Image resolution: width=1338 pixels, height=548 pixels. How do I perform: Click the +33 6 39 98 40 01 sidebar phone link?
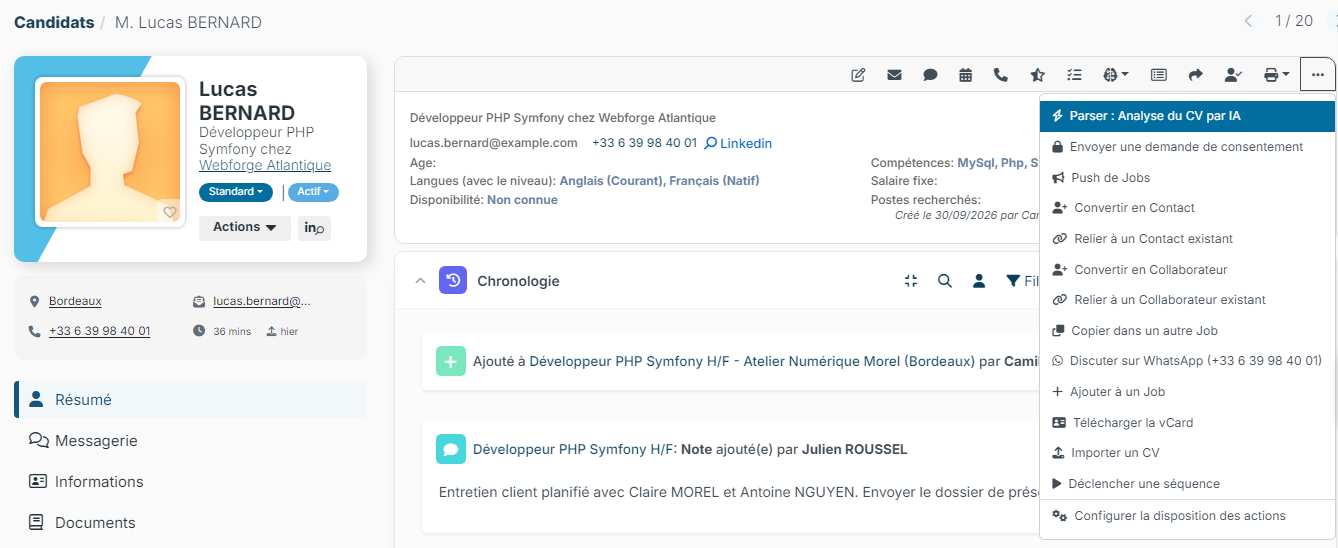click(100, 331)
